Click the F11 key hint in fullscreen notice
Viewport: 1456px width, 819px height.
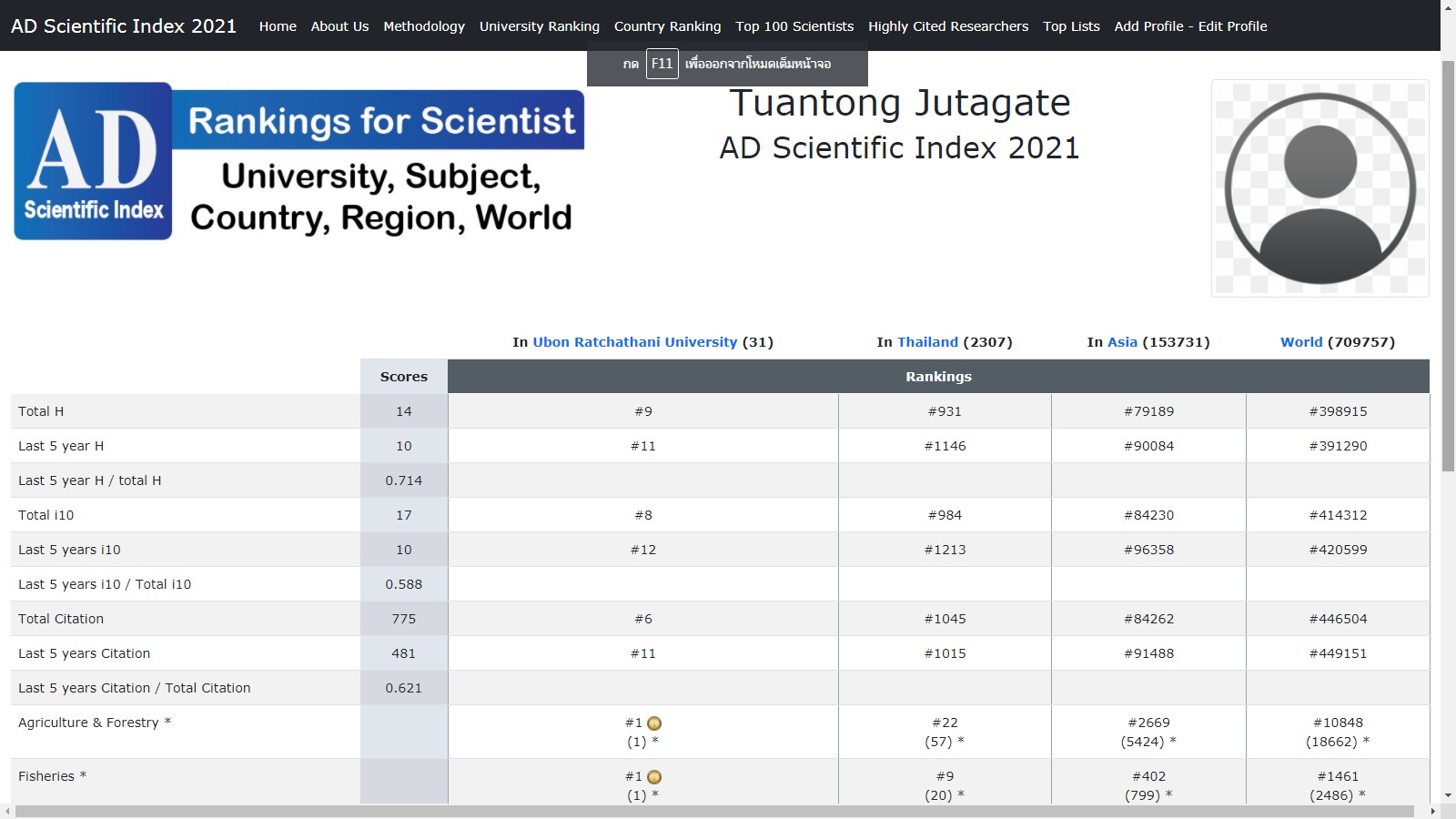(662, 64)
